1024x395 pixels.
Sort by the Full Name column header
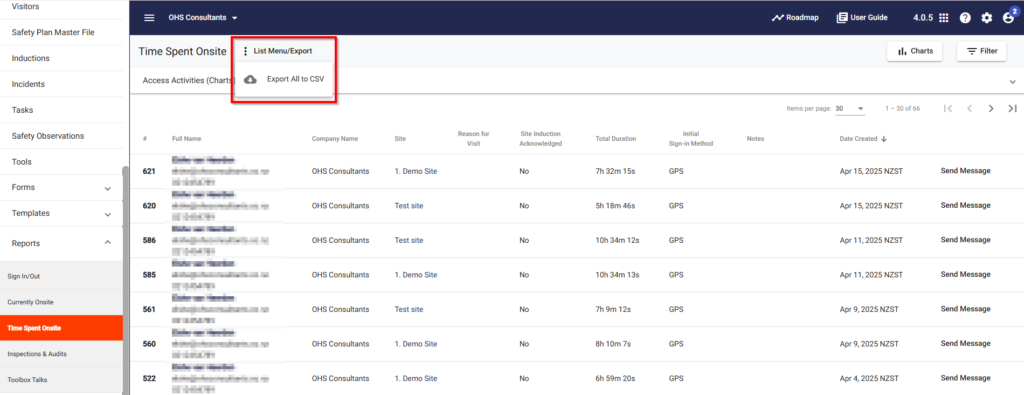click(186, 138)
